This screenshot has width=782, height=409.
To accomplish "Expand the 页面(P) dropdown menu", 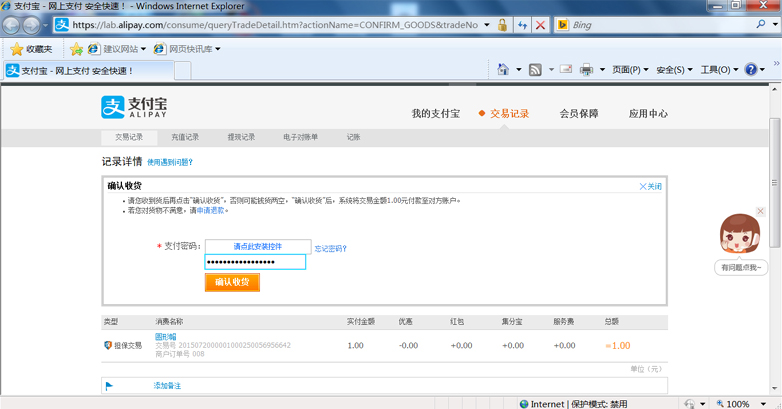I will (x=630, y=70).
